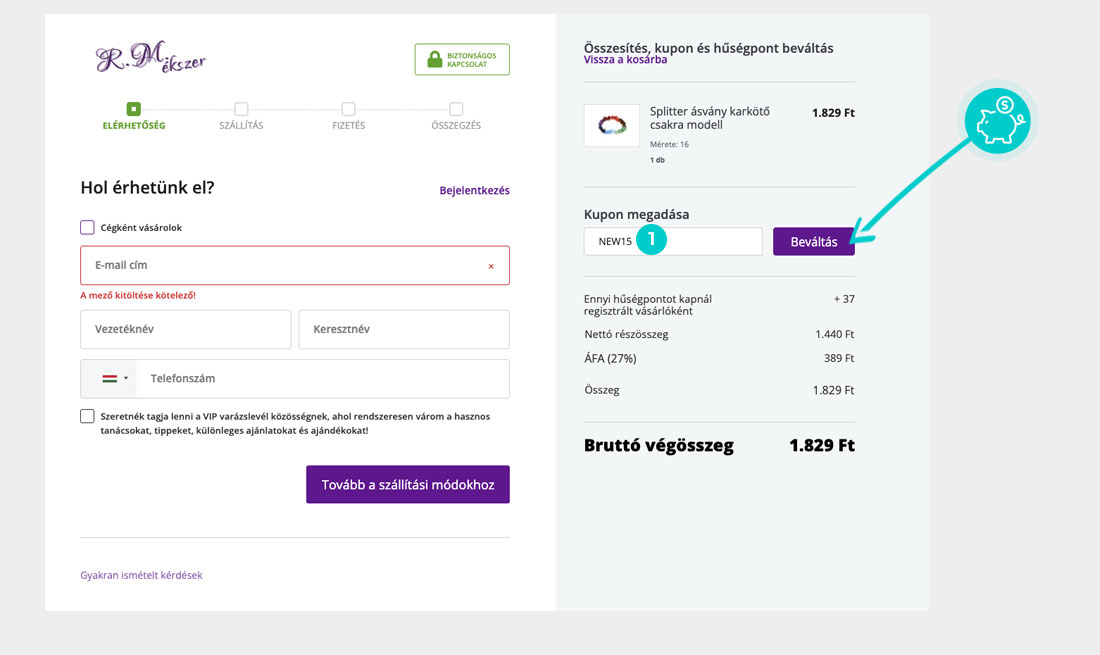The height and width of the screenshot is (655, 1100).
Task: Go to the Fizetés checkout step
Action: coord(348,116)
